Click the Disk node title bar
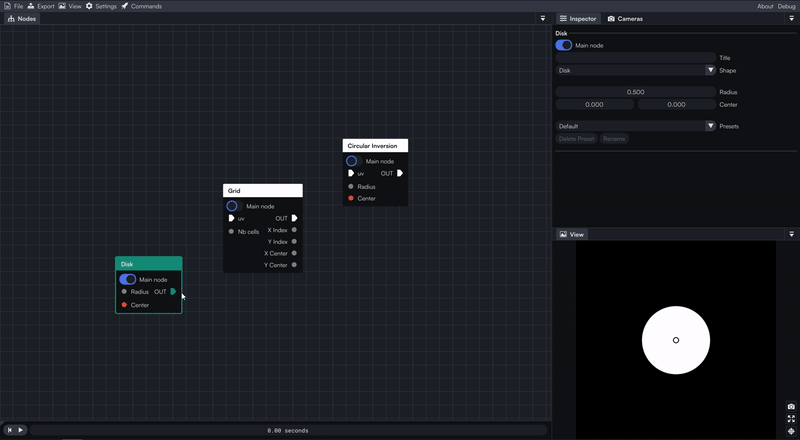 [x=148, y=263]
